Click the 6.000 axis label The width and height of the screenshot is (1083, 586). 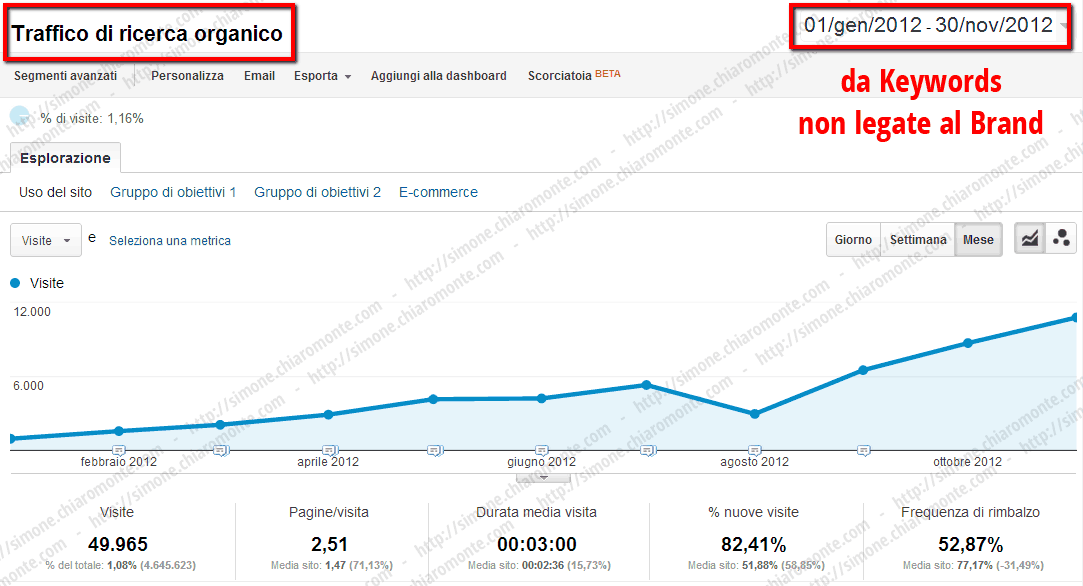(x=28, y=386)
